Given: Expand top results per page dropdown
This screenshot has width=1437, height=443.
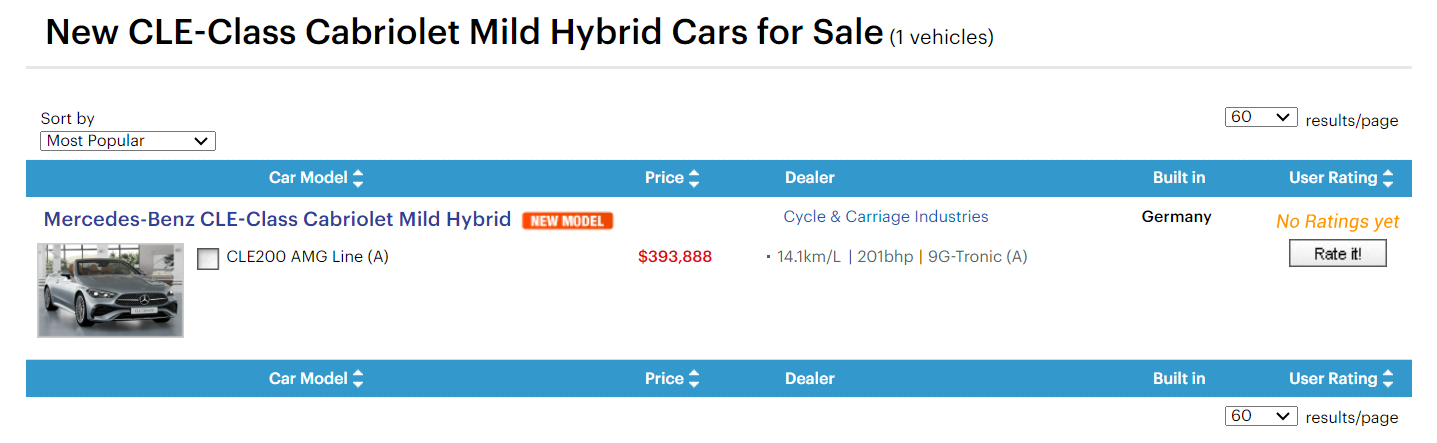Looking at the screenshot, I should click(x=1261, y=117).
